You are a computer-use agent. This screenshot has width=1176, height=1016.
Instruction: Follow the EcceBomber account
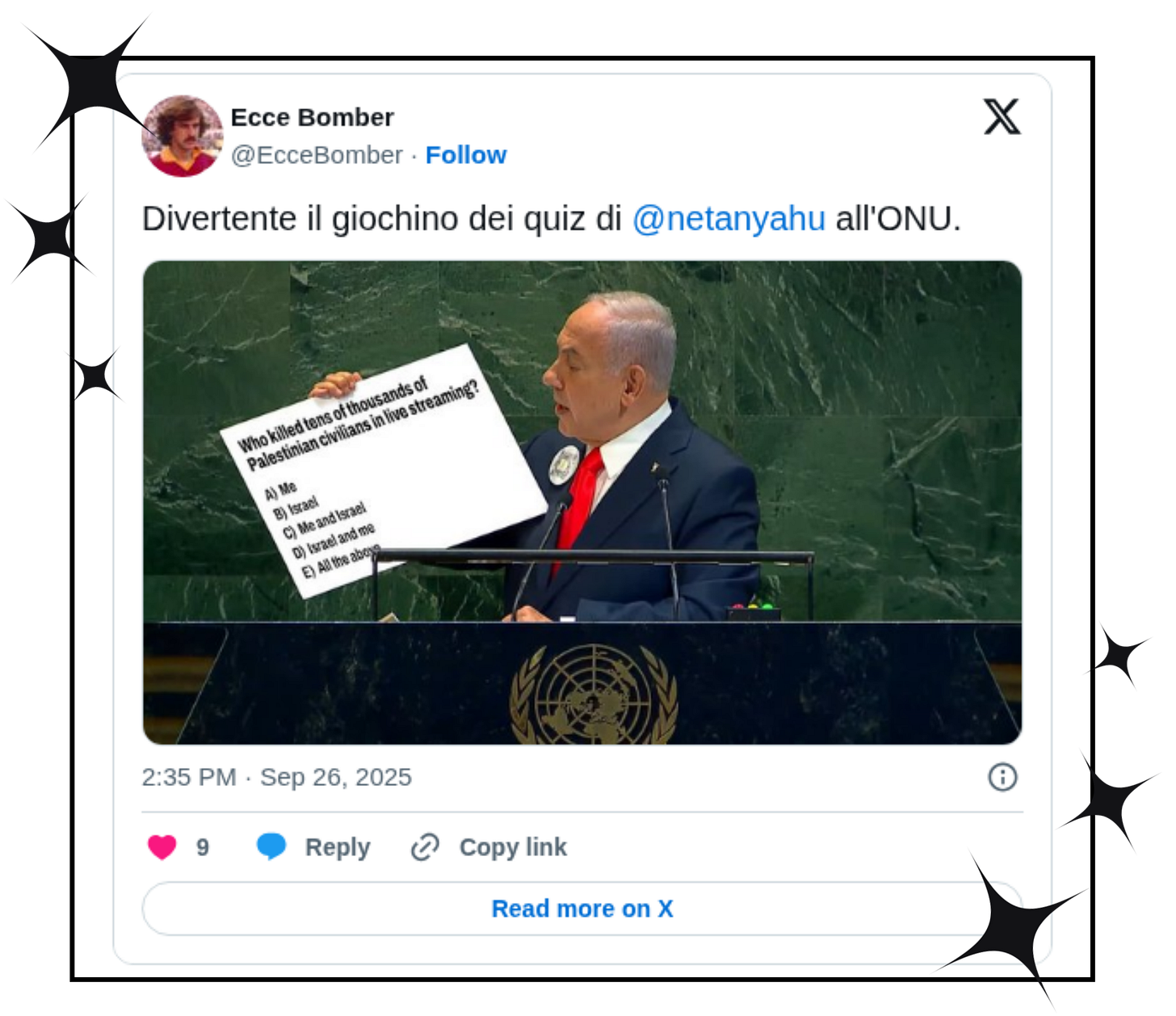click(x=466, y=154)
